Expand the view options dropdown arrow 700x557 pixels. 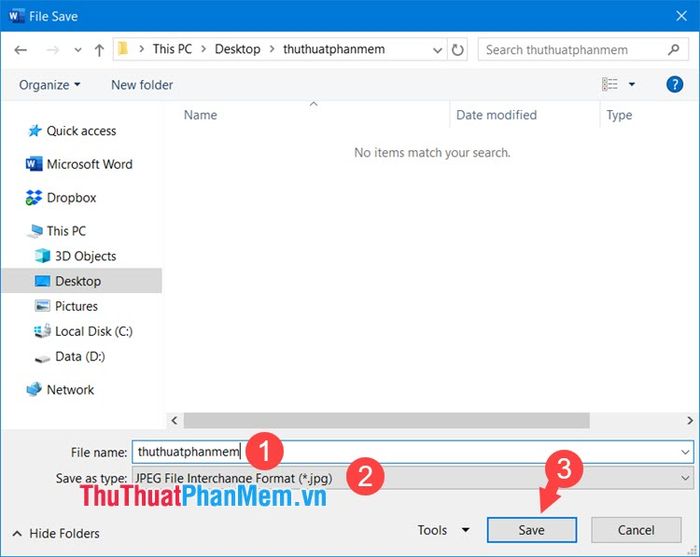point(632,85)
